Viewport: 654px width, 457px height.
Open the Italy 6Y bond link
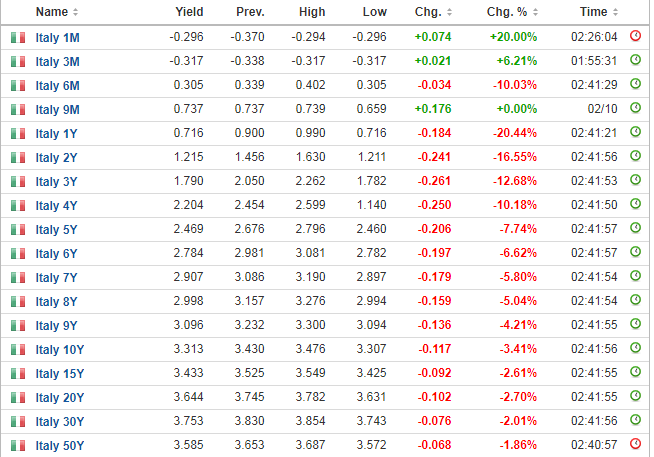56,254
